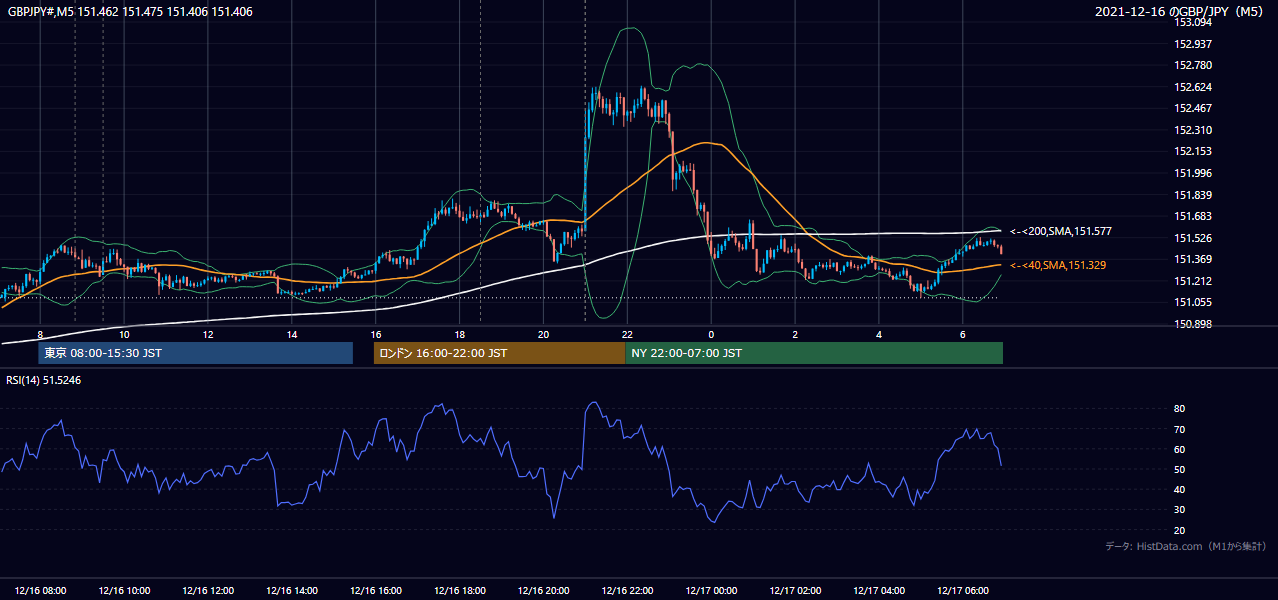This screenshot has height=600, width=1278.
Task: Click RSI scale value 30
Action: click(x=1180, y=510)
